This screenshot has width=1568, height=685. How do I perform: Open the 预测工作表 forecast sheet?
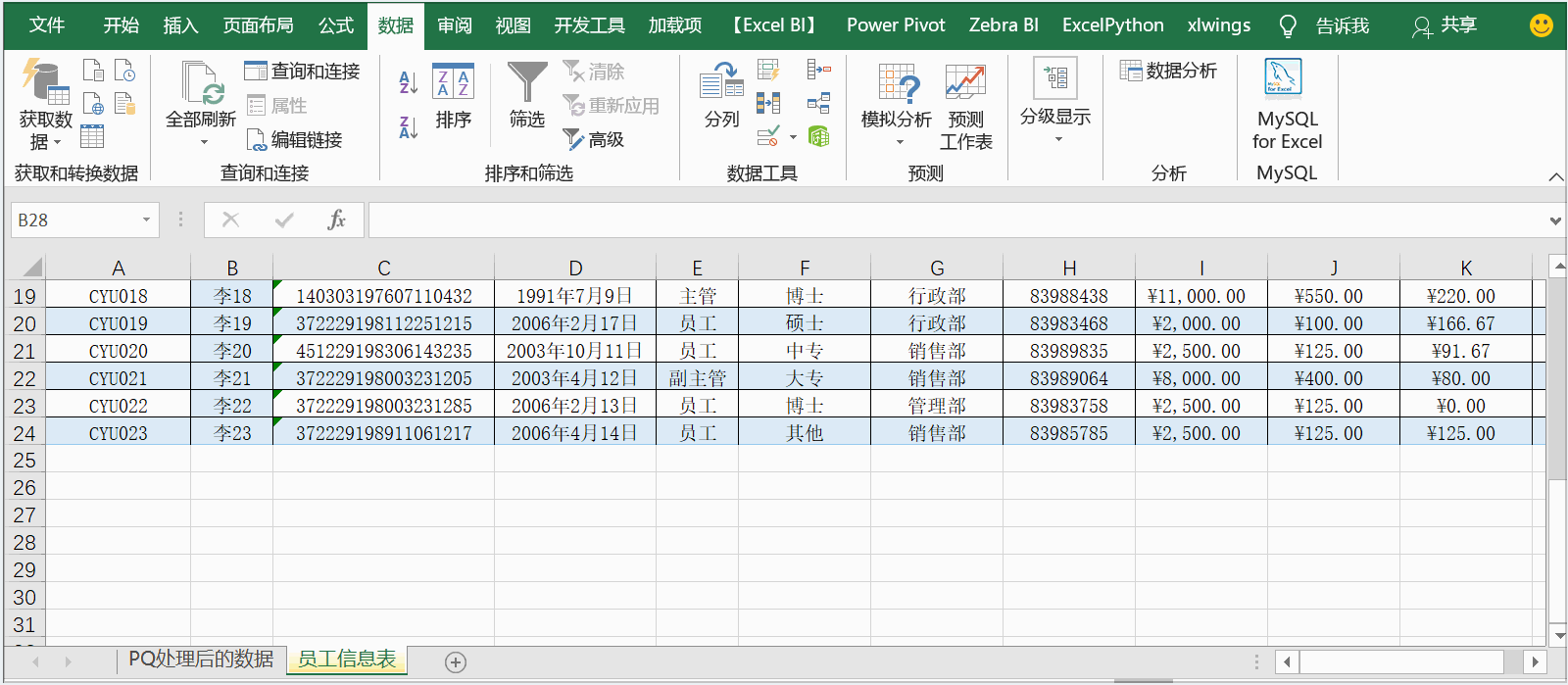tap(966, 106)
